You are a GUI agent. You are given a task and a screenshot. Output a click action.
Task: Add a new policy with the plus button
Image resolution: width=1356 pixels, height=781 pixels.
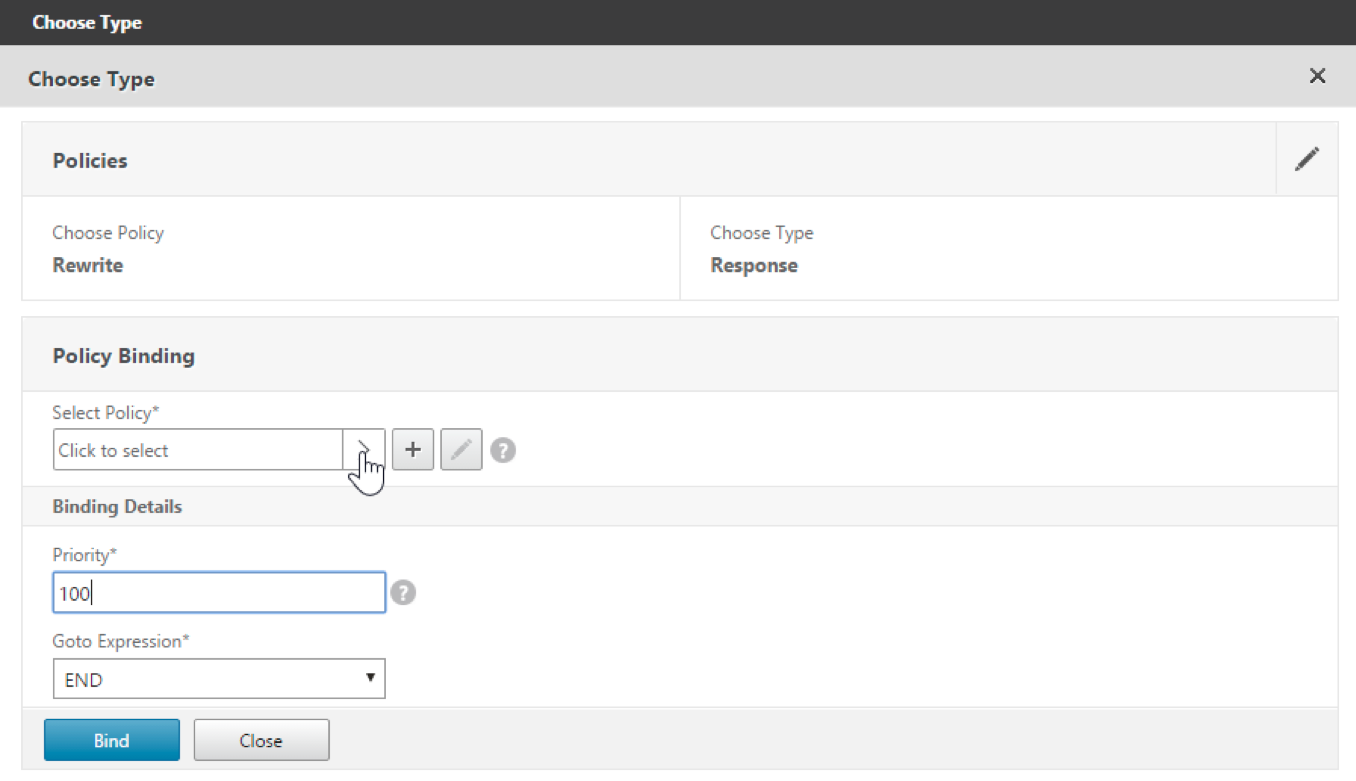(413, 450)
